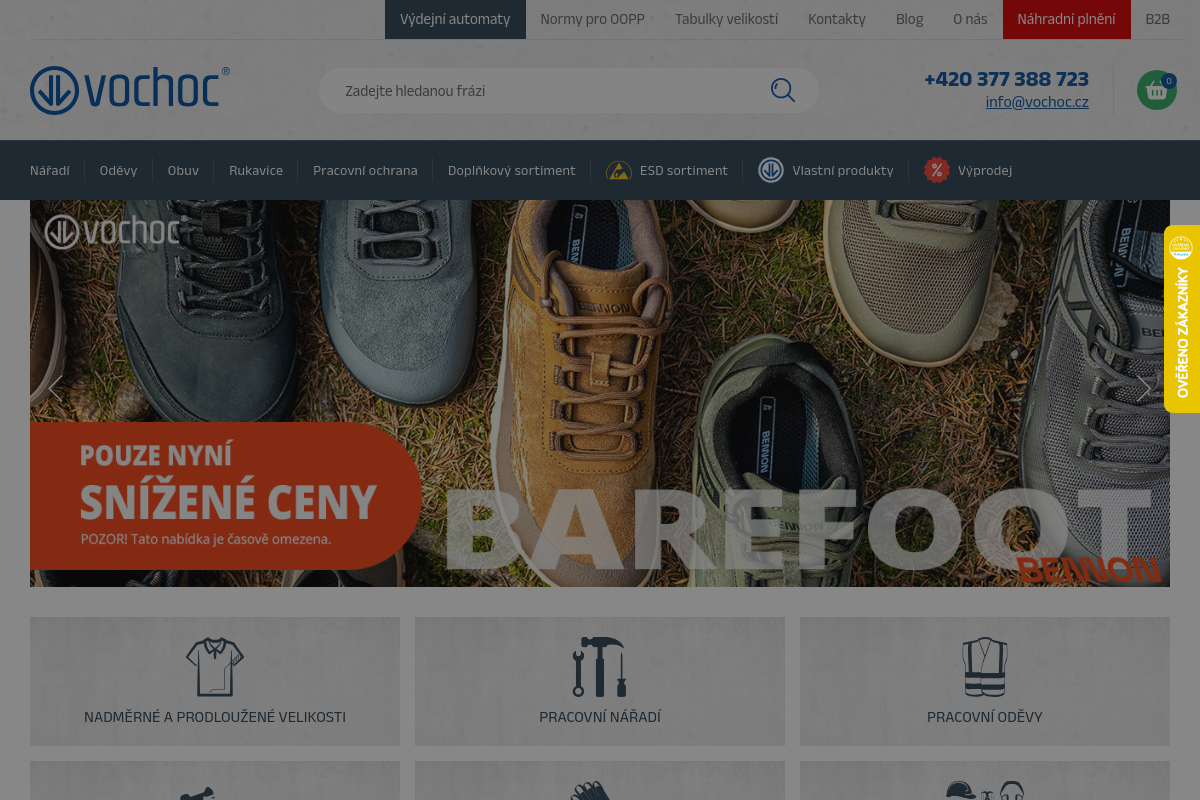
Task: Click the reflective vest icon
Action: point(985,667)
